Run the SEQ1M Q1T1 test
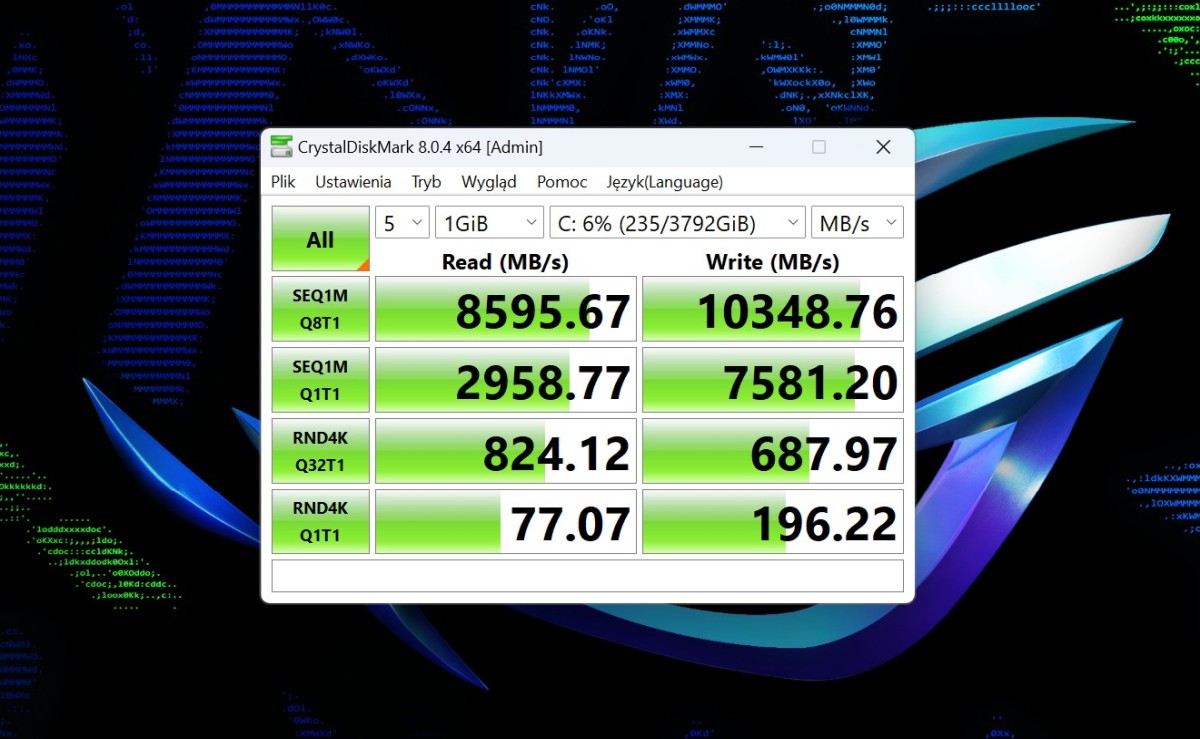The image size is (1200, 739). (321, 380)
